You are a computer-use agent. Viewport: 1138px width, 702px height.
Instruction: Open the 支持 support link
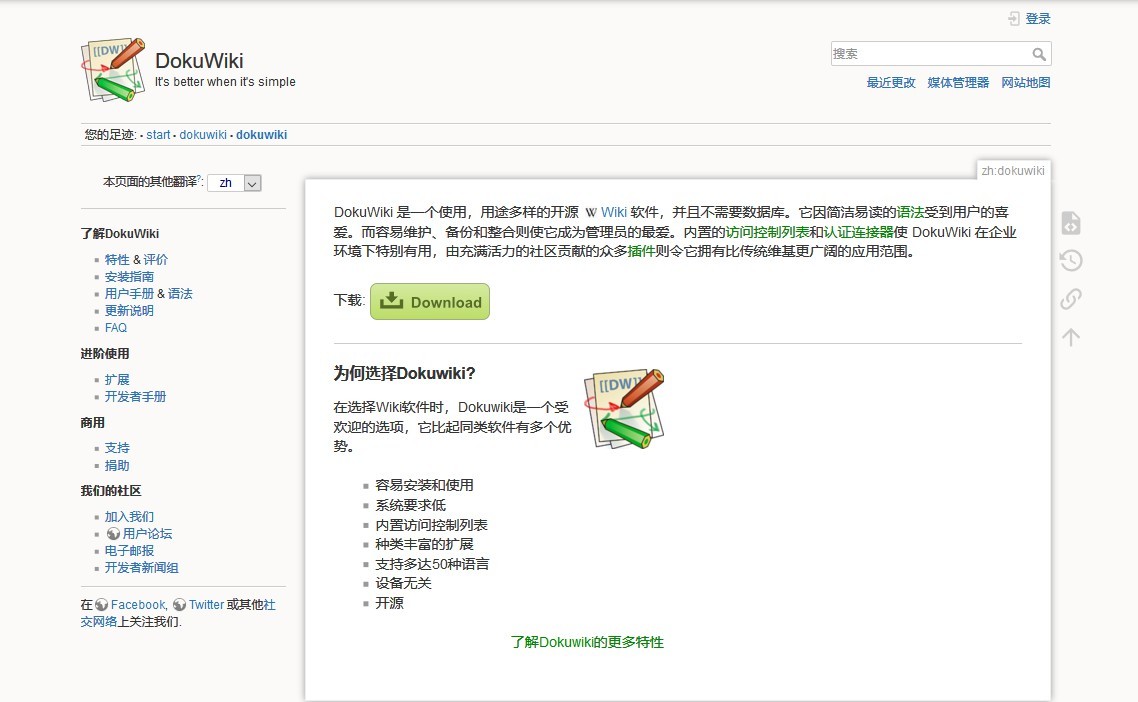117,449
